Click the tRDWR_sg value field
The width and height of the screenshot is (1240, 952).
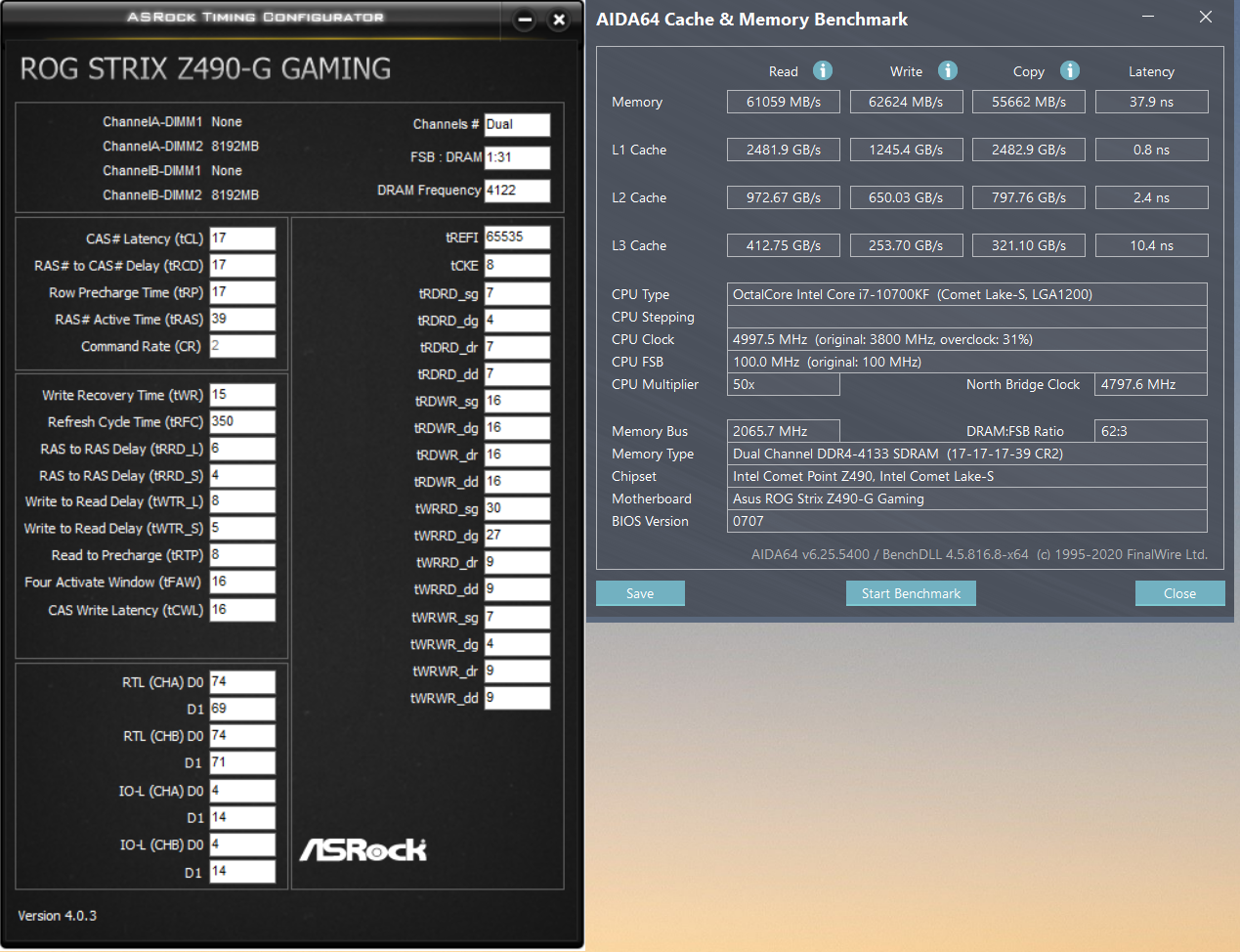point(517,402)
